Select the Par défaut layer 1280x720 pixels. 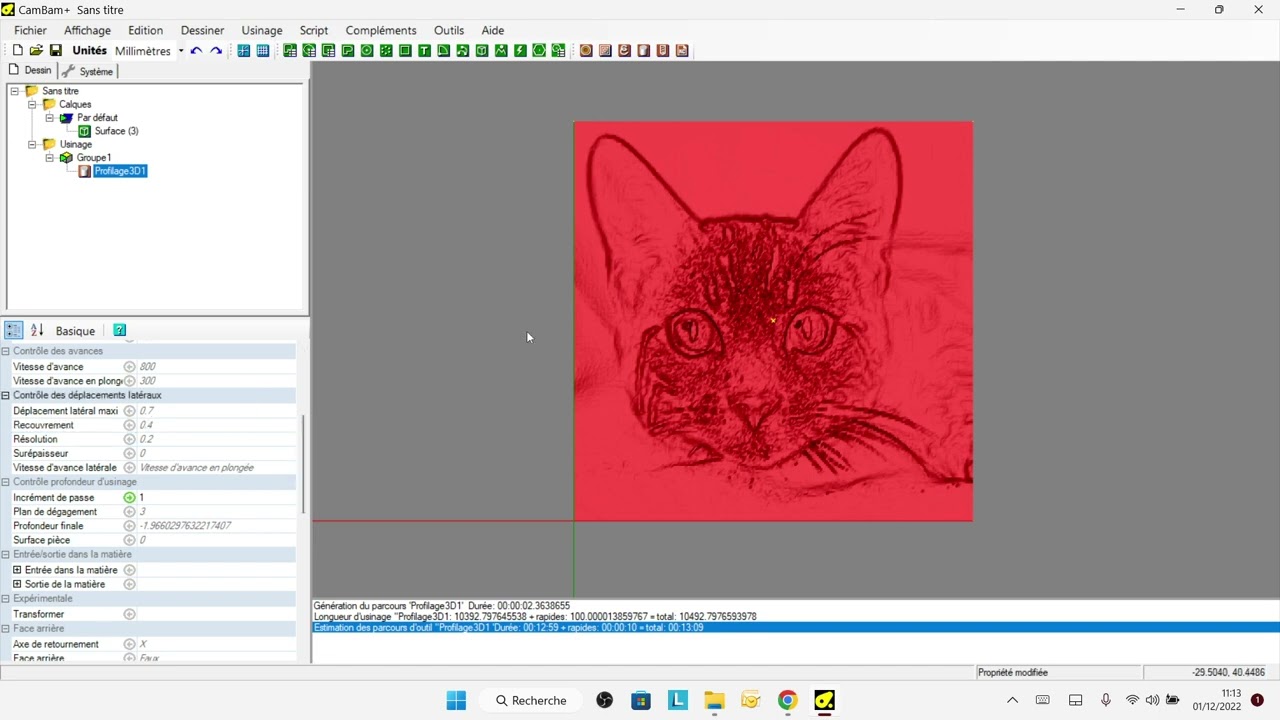click(97, 118)
